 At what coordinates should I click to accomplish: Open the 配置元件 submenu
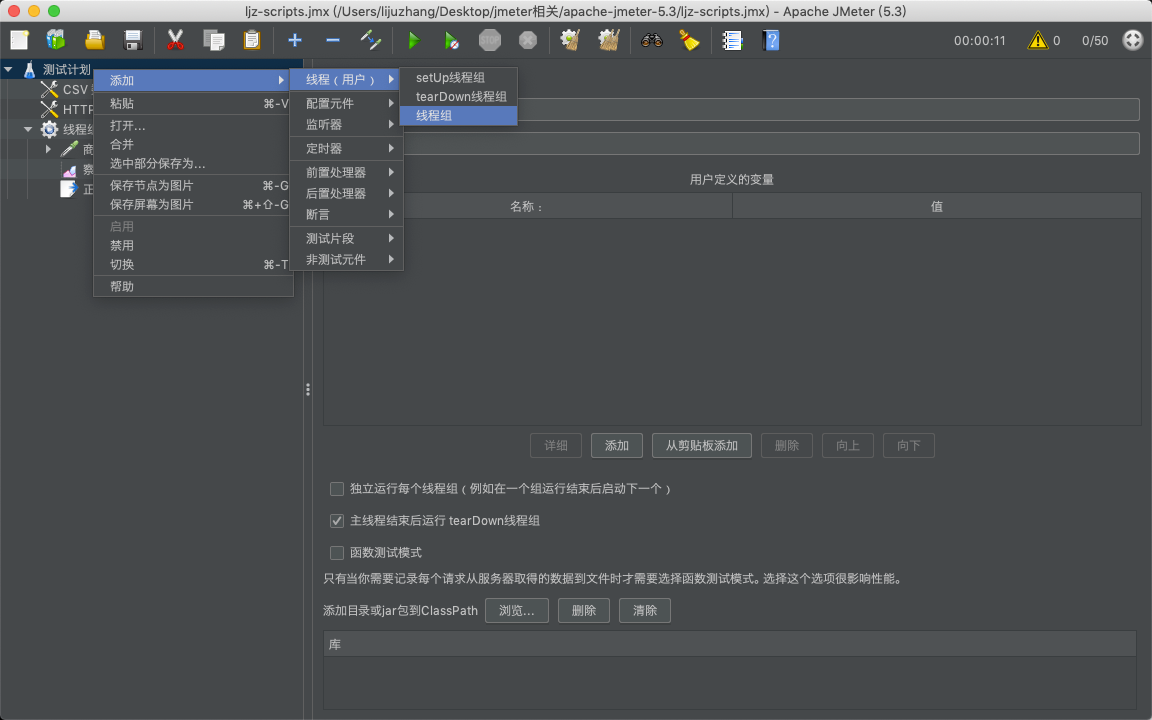(347, 104)
